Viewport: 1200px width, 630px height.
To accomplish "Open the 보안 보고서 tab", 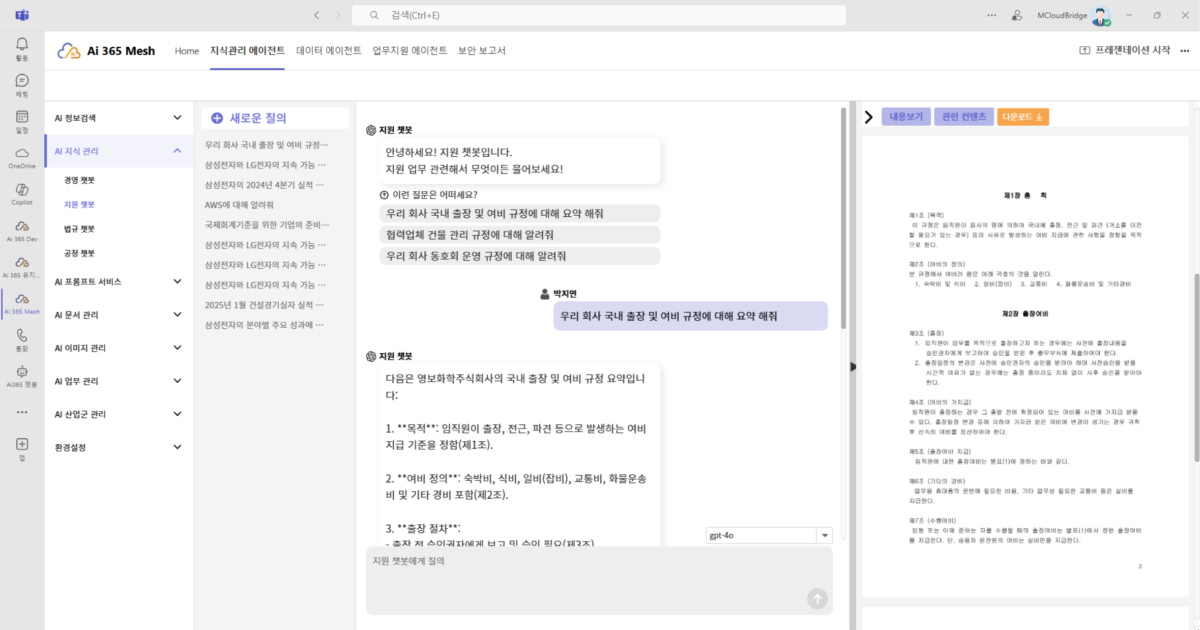I will point(482,51).
